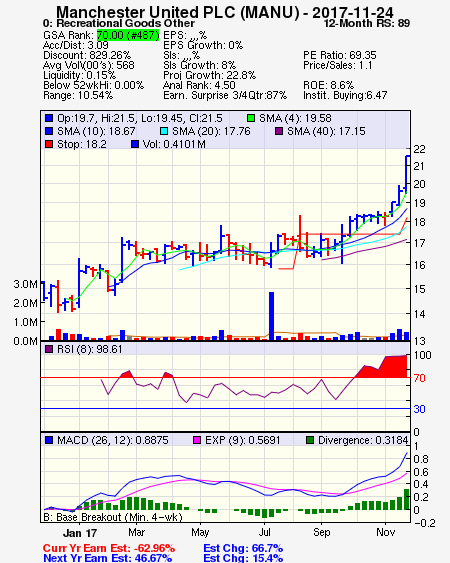The width and height of the screenshot is (450, 563).
Task: Click the 'Vol: 0.4101M' legend text
Action: pos(174,144)
